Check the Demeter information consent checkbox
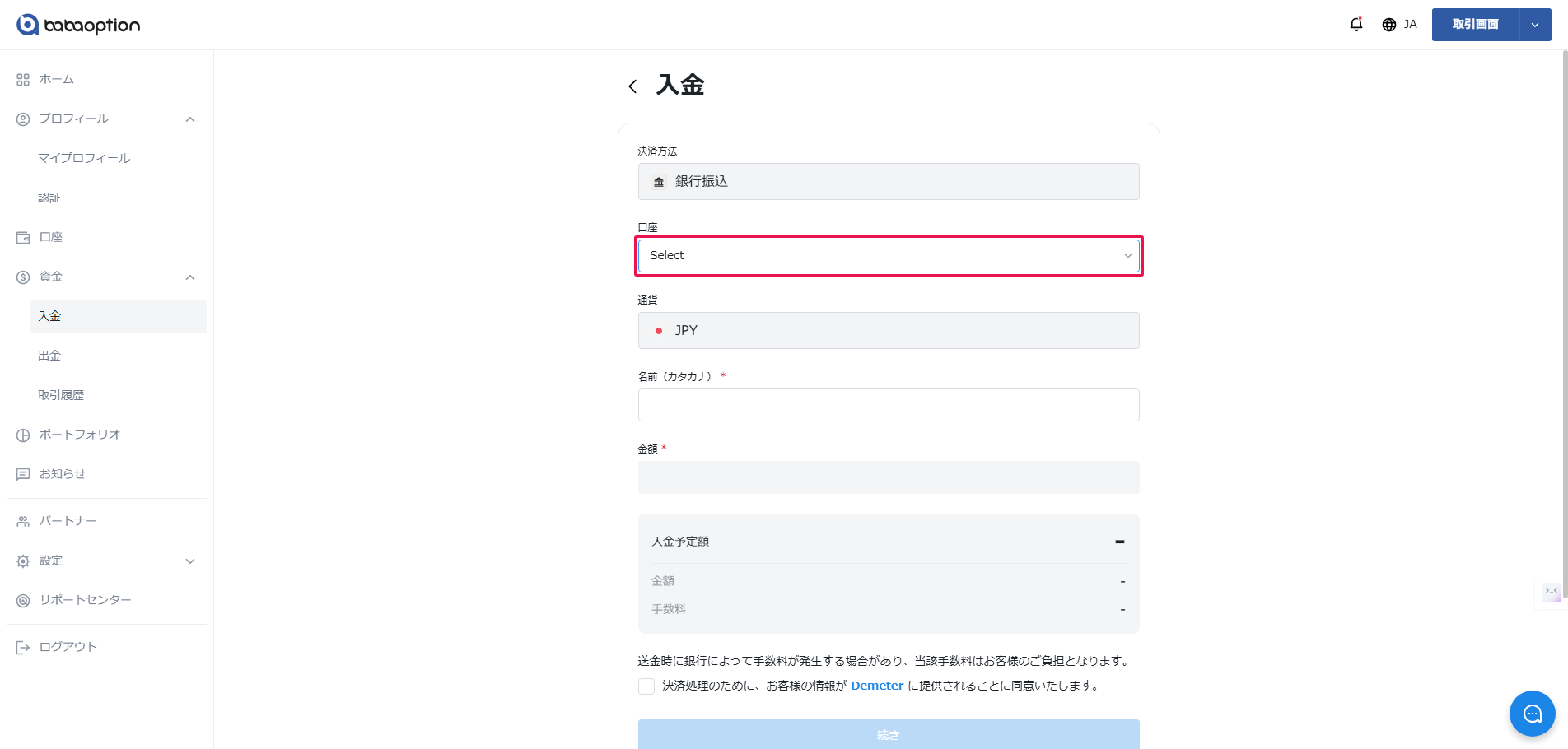The height and width of the screenshot is (749, 1568). point(646,686)
